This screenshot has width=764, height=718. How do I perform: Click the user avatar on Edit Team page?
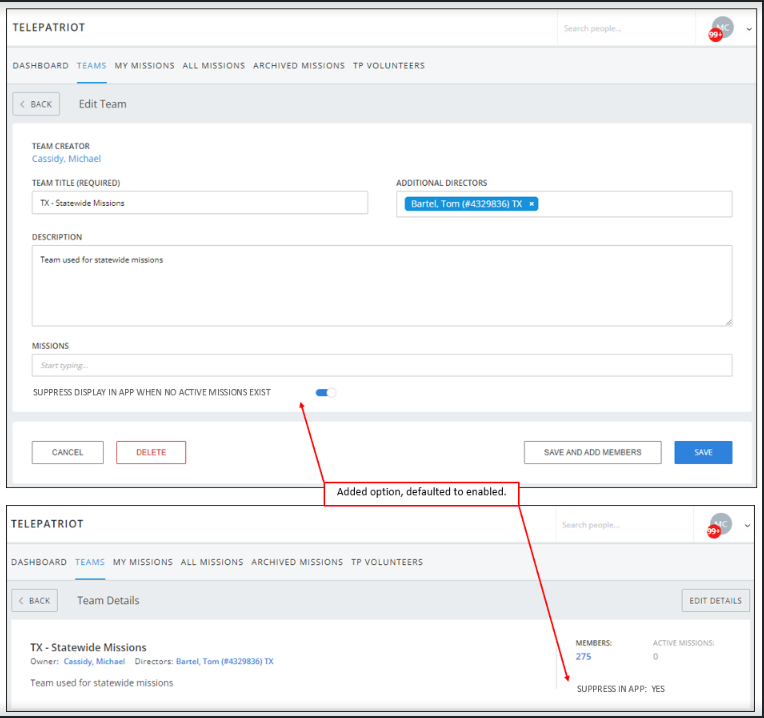[722, 27]
